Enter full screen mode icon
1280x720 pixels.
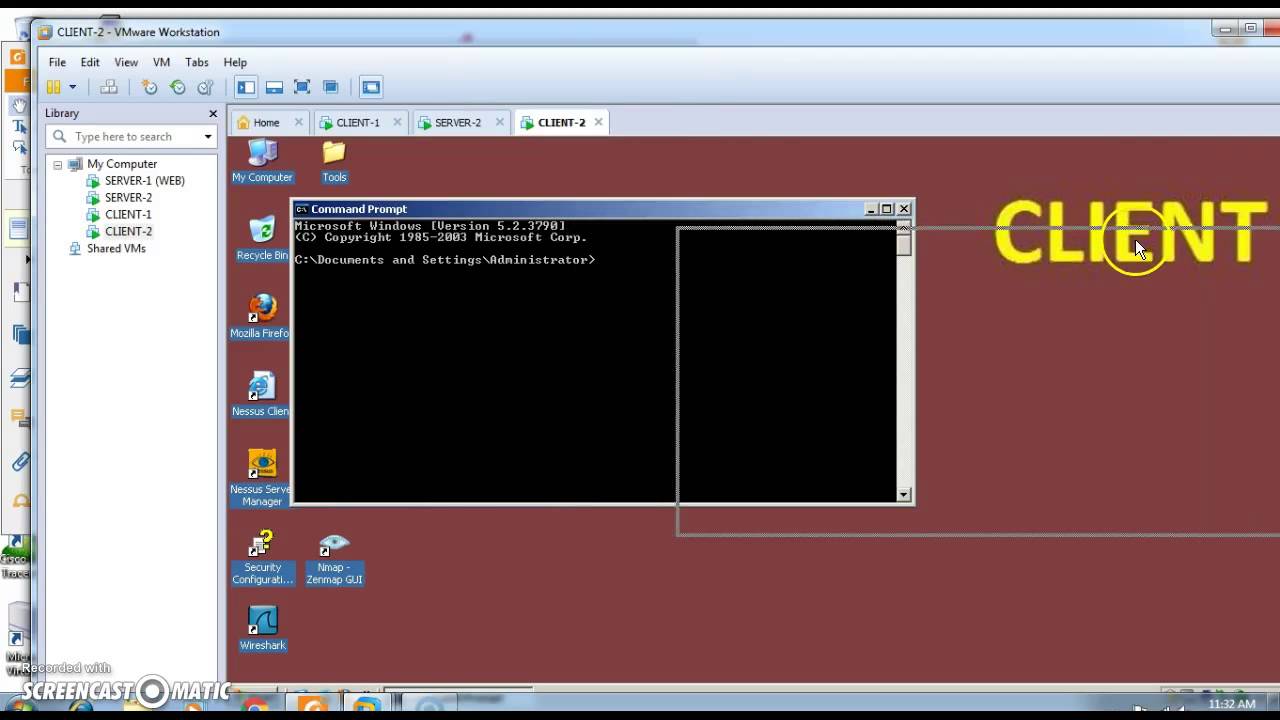[302, 87]
